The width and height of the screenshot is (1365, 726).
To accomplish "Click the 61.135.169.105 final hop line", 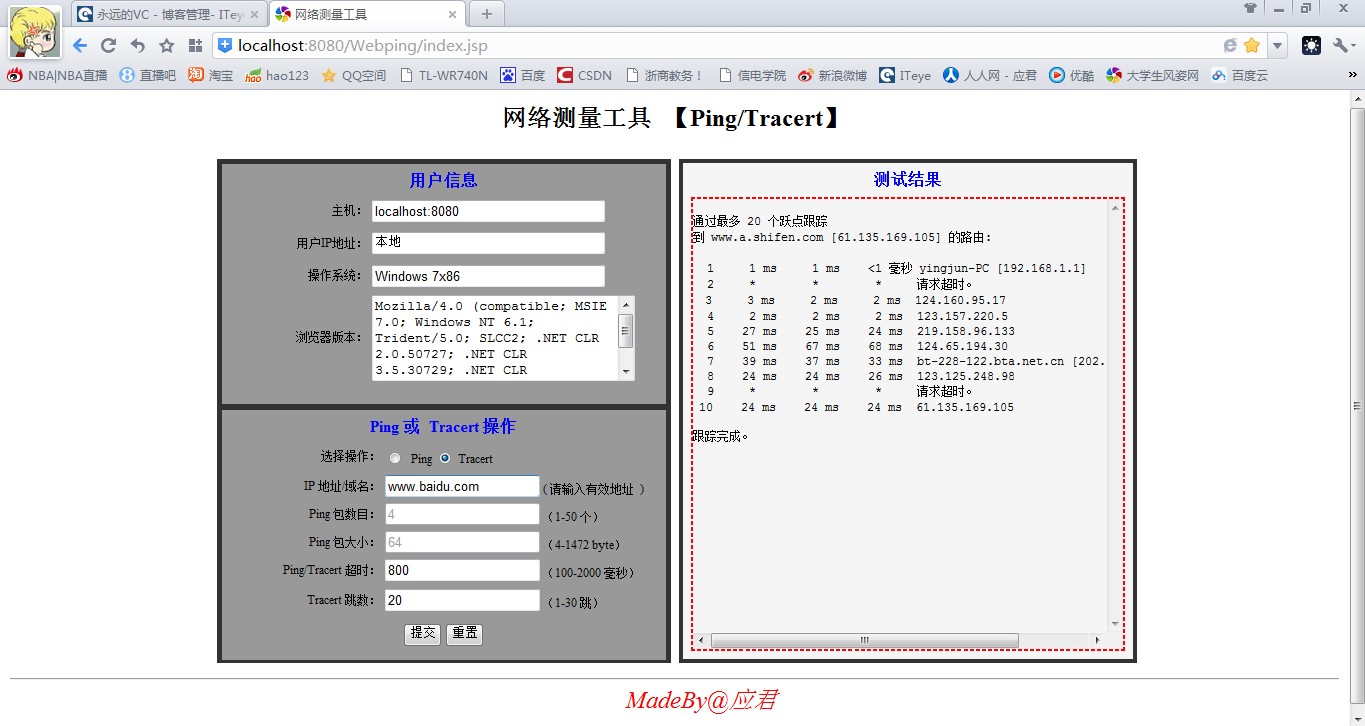I will [x=856, y=407].
